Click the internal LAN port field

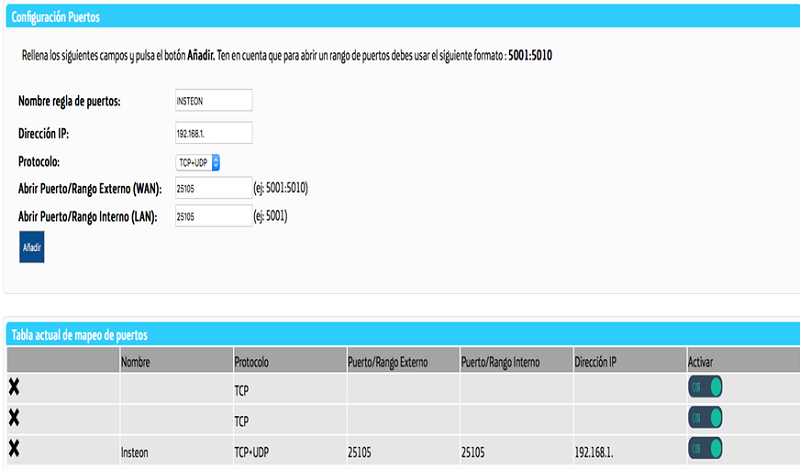214,216
